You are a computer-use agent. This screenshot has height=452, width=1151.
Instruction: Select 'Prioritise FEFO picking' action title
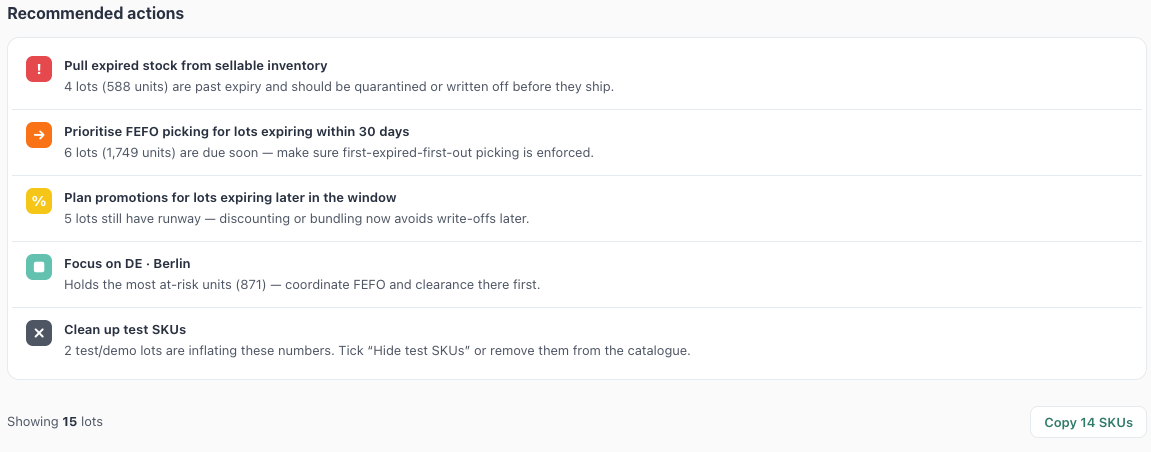pyautogui.click(x=236, y=132)
